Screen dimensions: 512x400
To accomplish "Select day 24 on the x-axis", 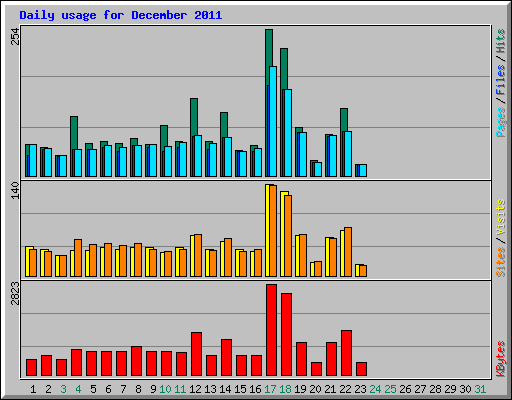I will coord(375,389).
